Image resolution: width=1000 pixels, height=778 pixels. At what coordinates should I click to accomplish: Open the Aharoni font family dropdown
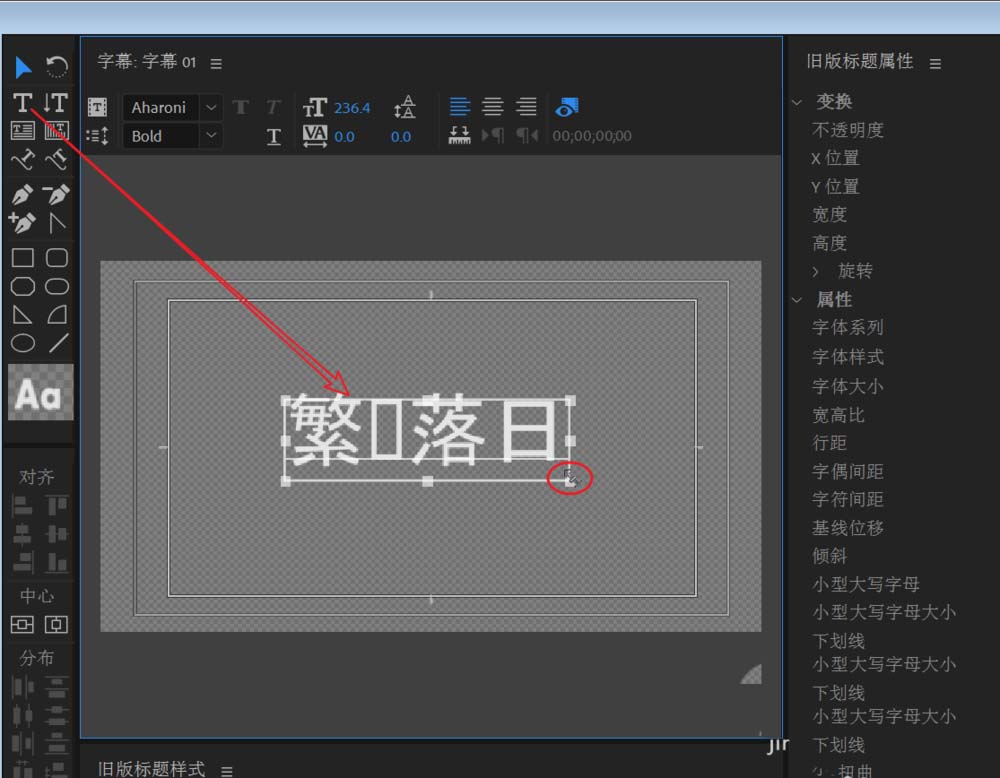coord(210,107)
